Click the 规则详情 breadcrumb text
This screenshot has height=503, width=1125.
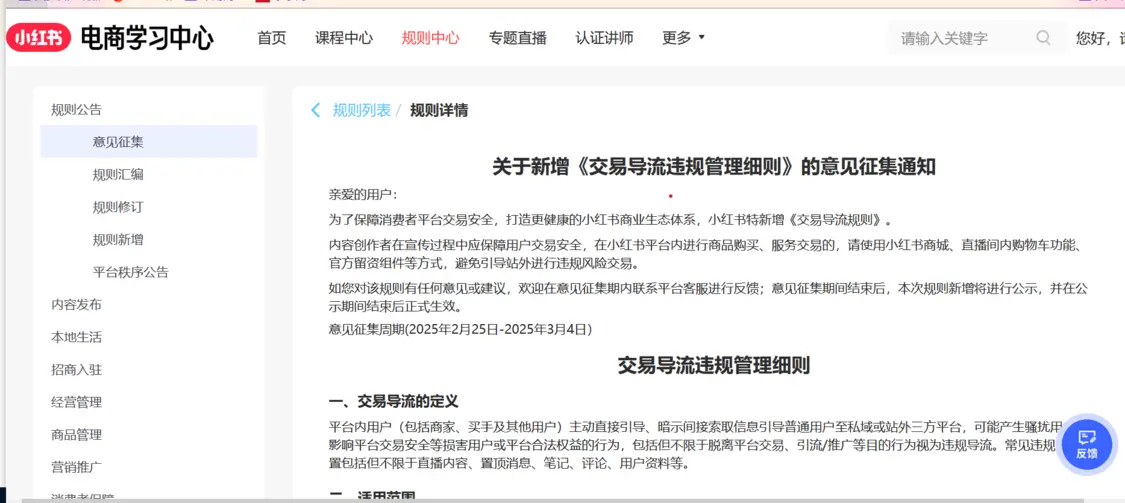pos(439,111)
